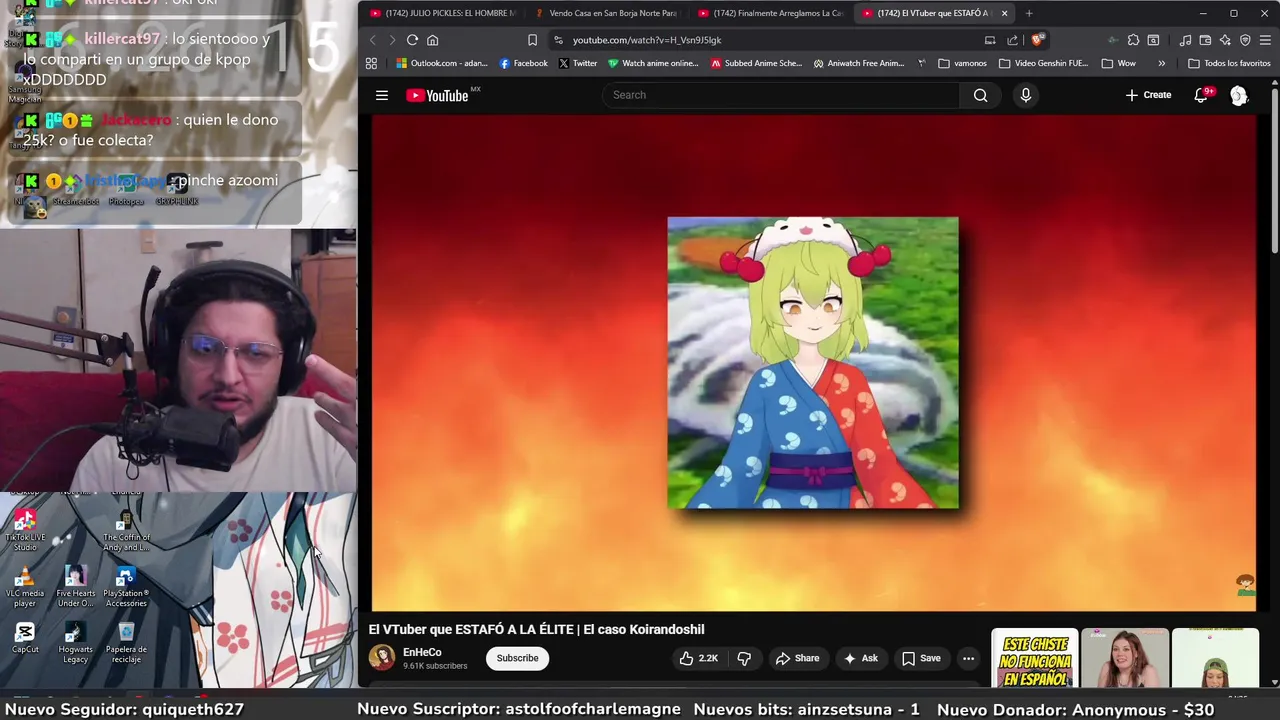The image size is (1280, 720).
Task: Like the video with thumbs up 2.2K
Action: tap(698, 658)
